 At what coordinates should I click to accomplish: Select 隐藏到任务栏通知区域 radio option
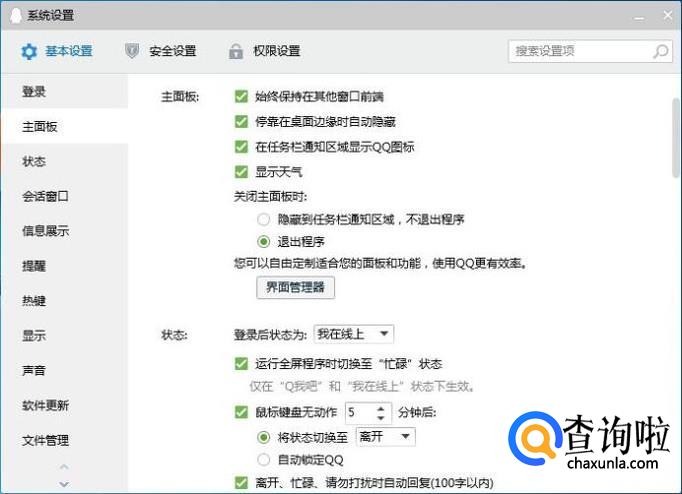[263, 219]
